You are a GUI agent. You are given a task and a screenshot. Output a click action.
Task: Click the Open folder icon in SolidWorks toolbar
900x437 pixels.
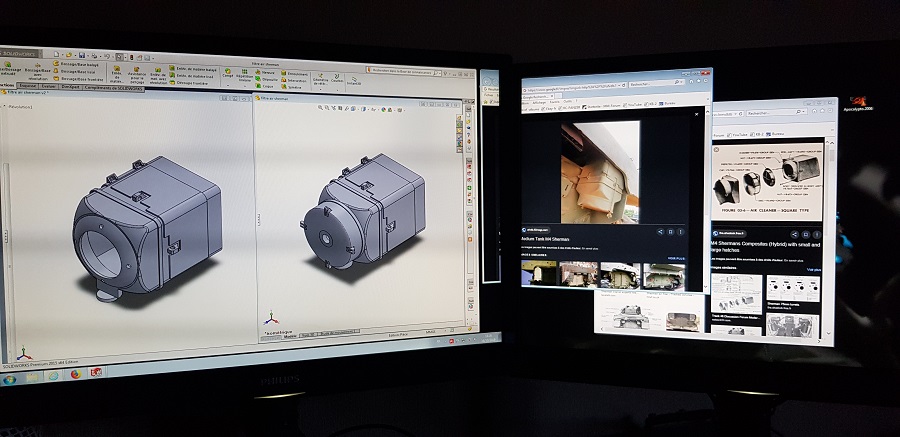(x=69, y=55)
